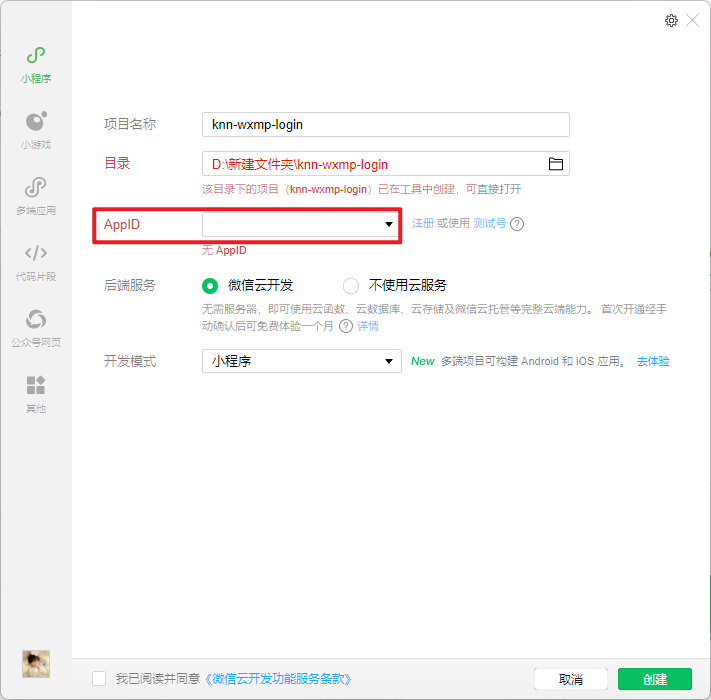Click the 测试号 link
Viewport: 711px width, 700px height.
click(489, 223)
